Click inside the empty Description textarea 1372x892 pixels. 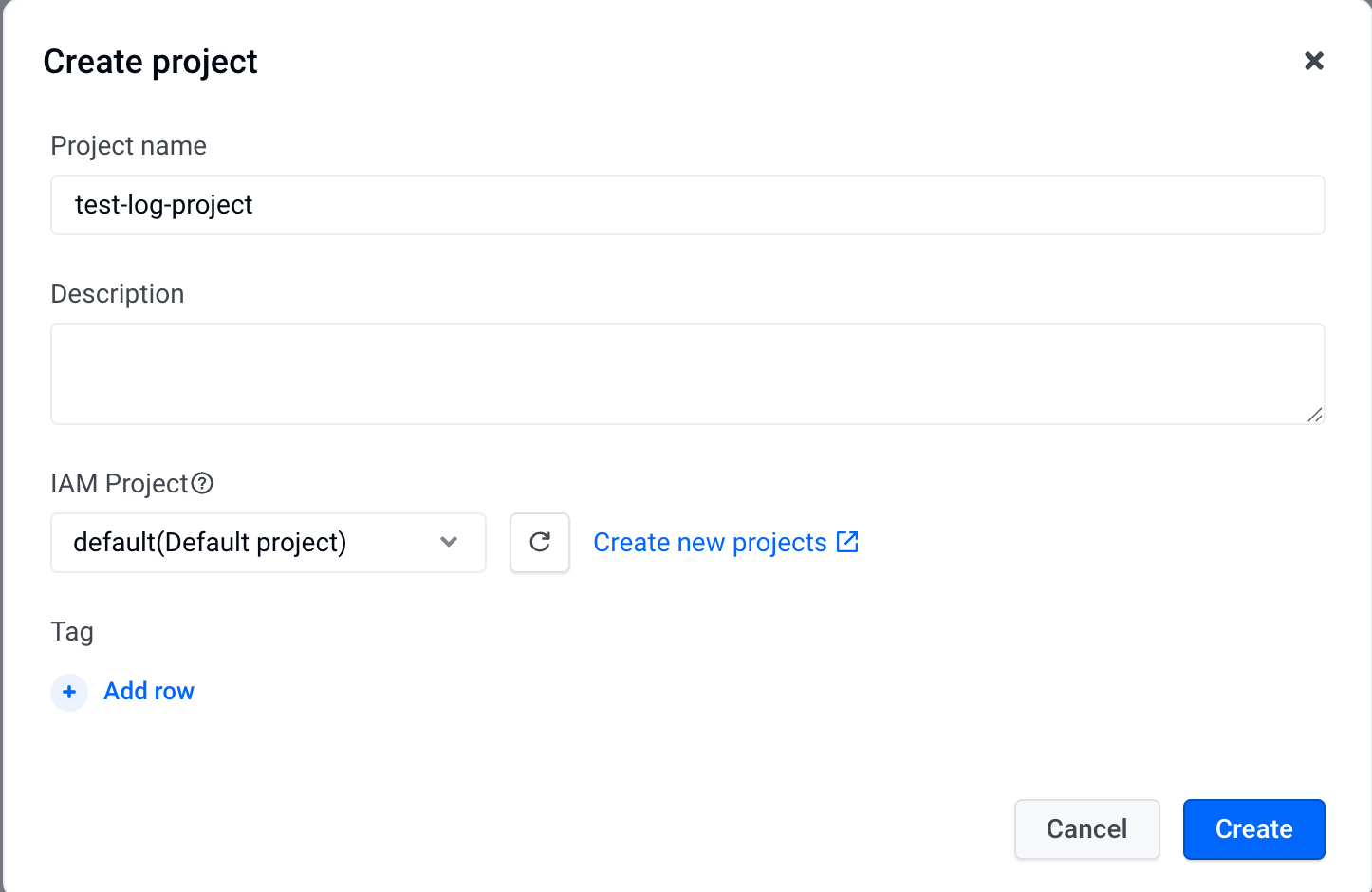[688, 374]
